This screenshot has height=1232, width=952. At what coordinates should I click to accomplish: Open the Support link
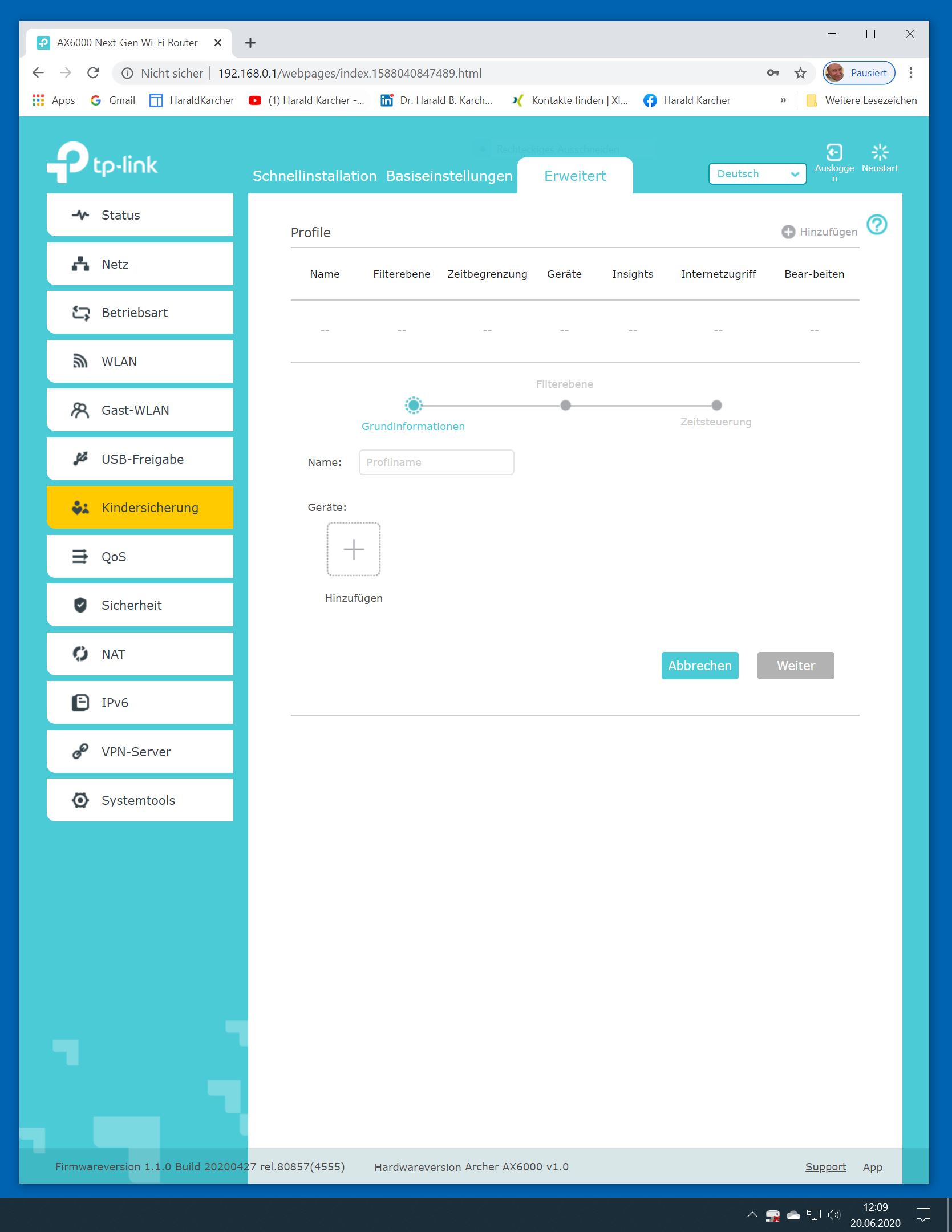tap(825, 1167)
